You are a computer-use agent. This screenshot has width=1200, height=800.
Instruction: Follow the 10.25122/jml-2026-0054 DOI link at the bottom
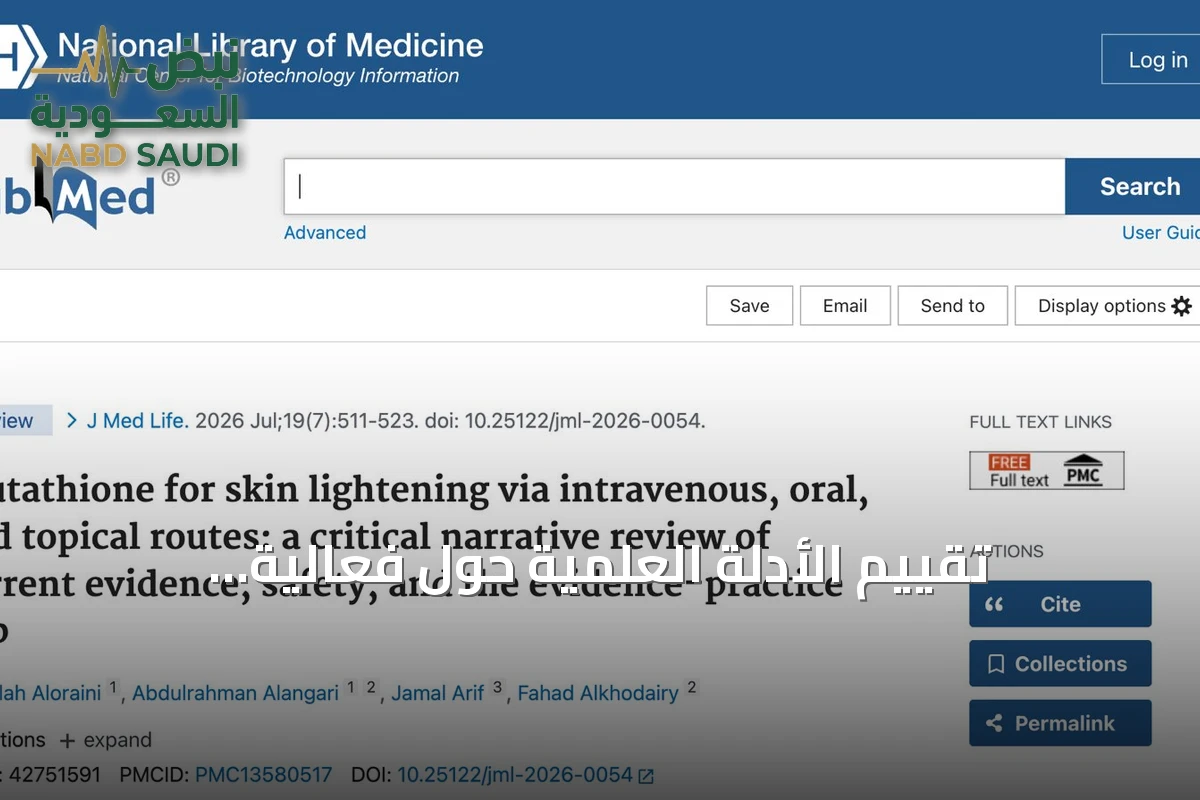(515, 775)
